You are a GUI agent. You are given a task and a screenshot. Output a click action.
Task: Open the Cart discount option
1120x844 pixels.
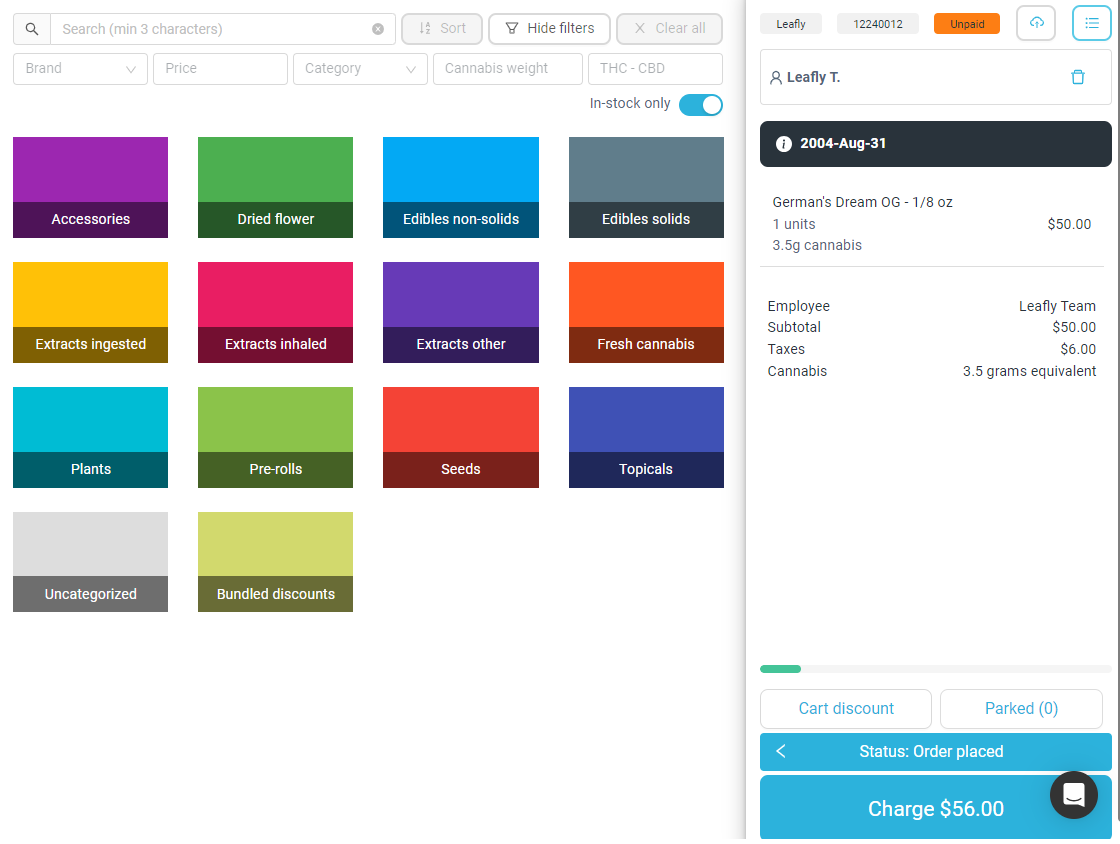[846, 708]
